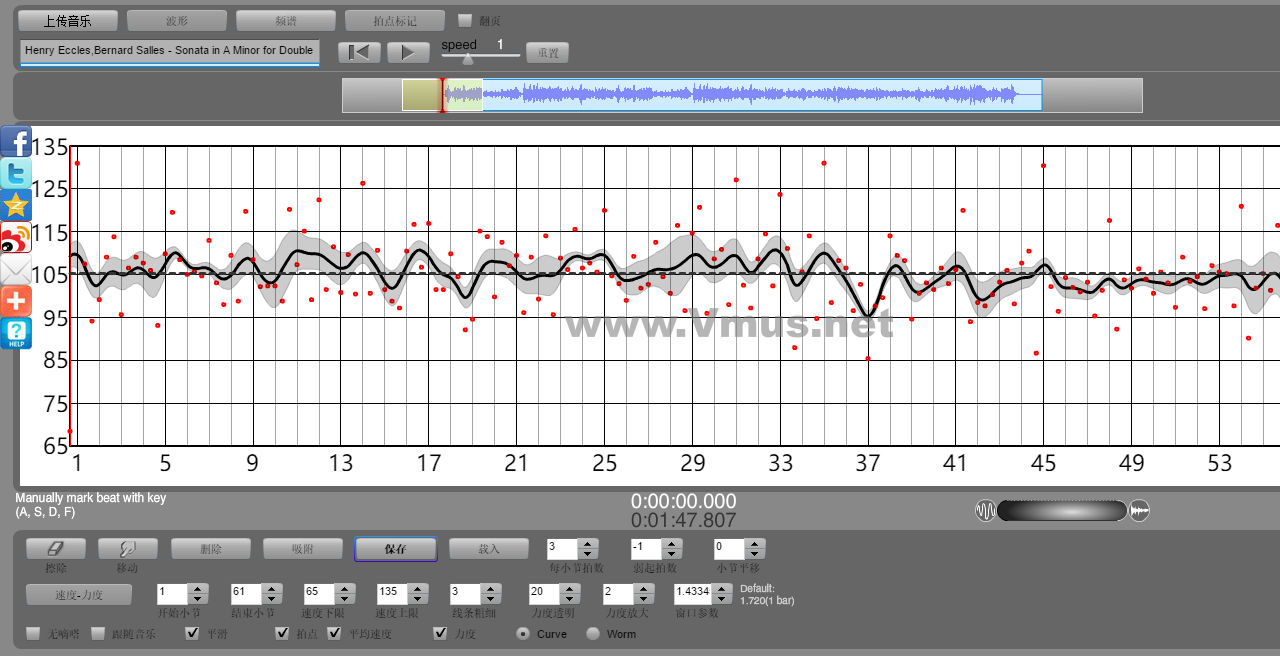
Task: Uncheck the 平均速度 checkbox
Action: pos(334,634)
